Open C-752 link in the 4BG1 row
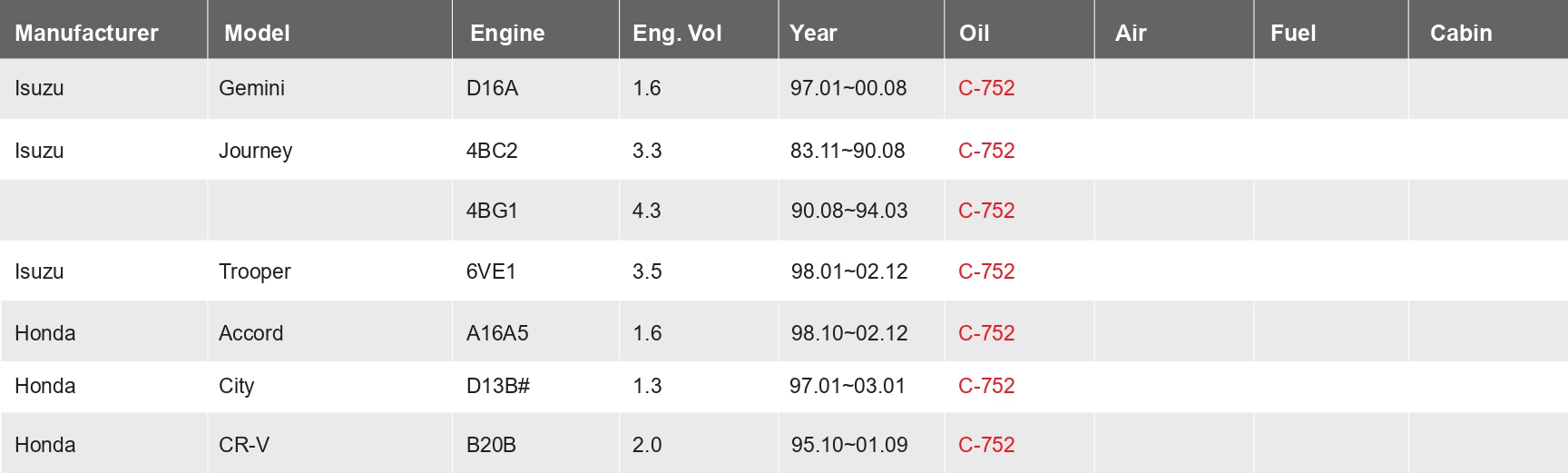The height and width of the screenshot is (473, 1568). (986, 211)
